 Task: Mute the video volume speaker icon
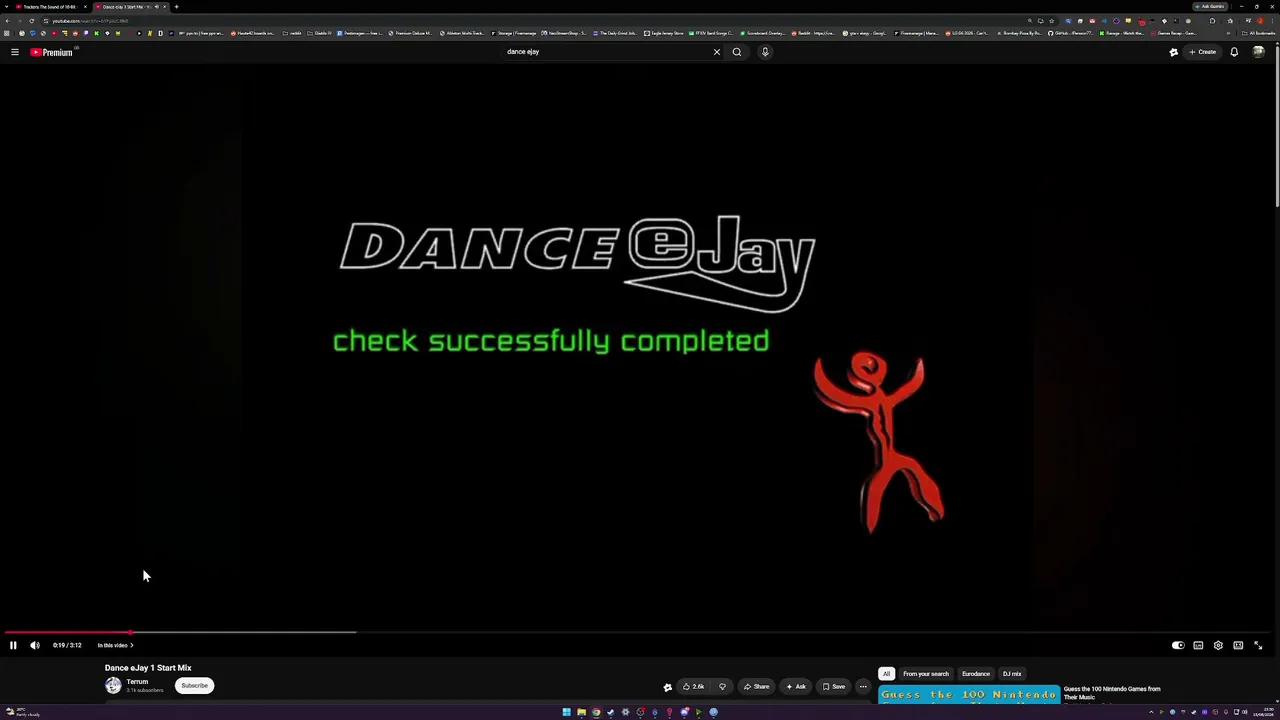pos(35,645)
